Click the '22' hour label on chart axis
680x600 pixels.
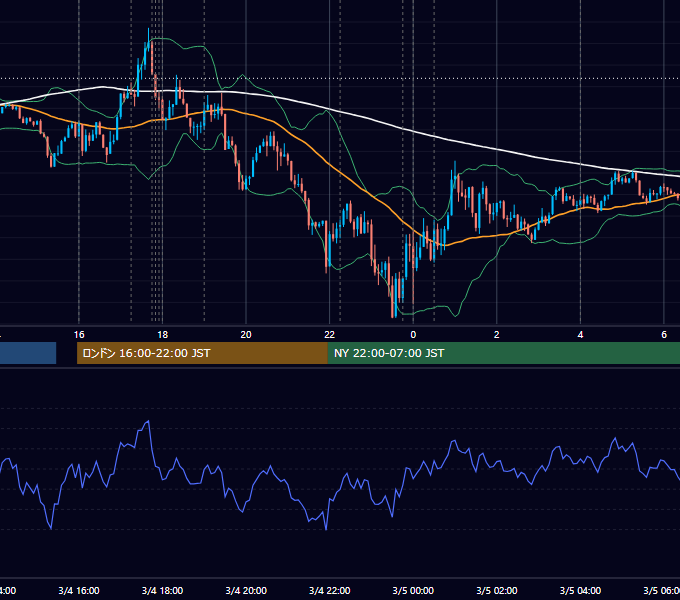pyautogui.click(x=330, y=335)
